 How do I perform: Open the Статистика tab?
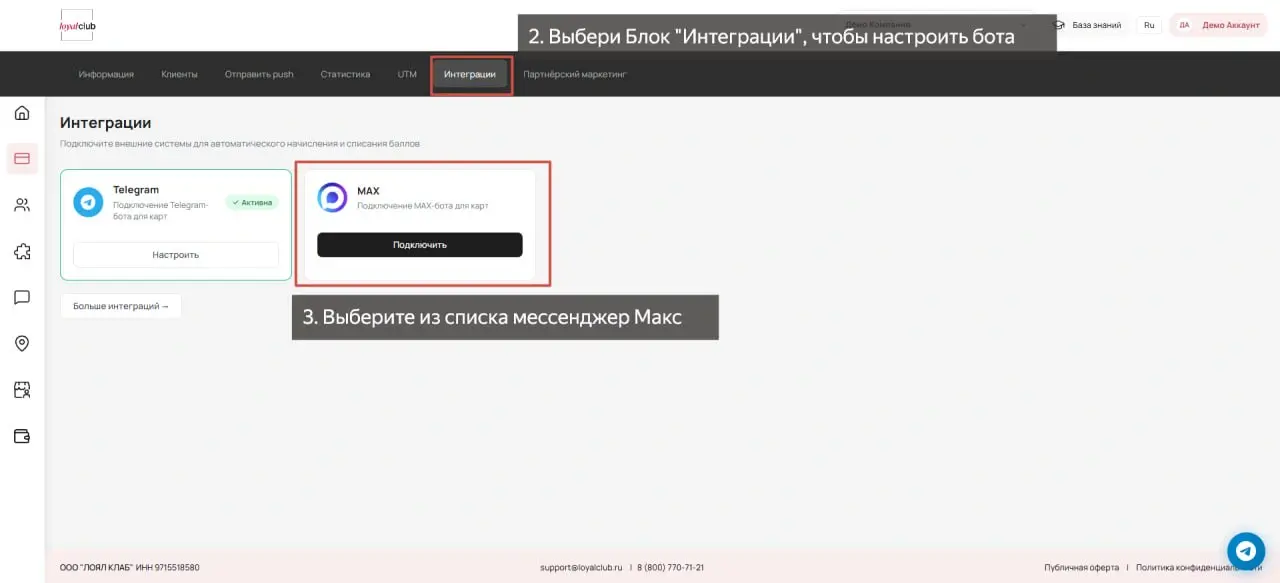pos(345,74)
